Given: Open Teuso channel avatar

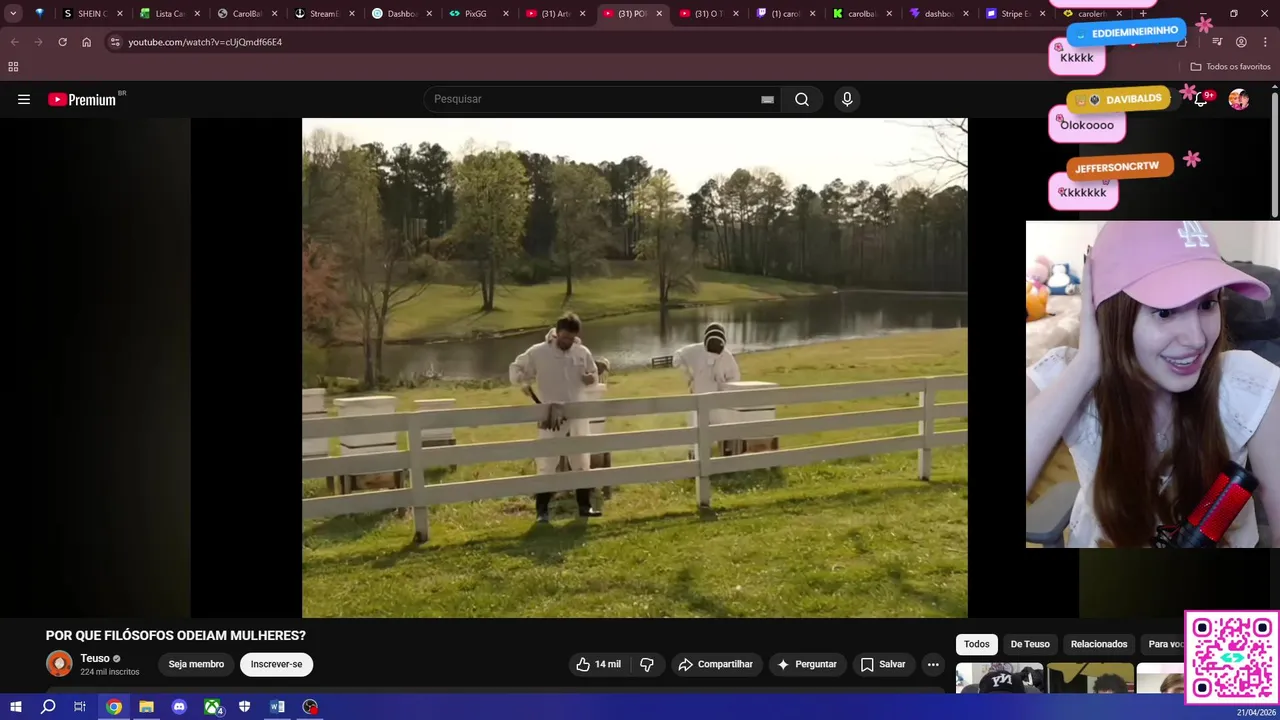Looking at the screenshot, I should click(59, 663).
